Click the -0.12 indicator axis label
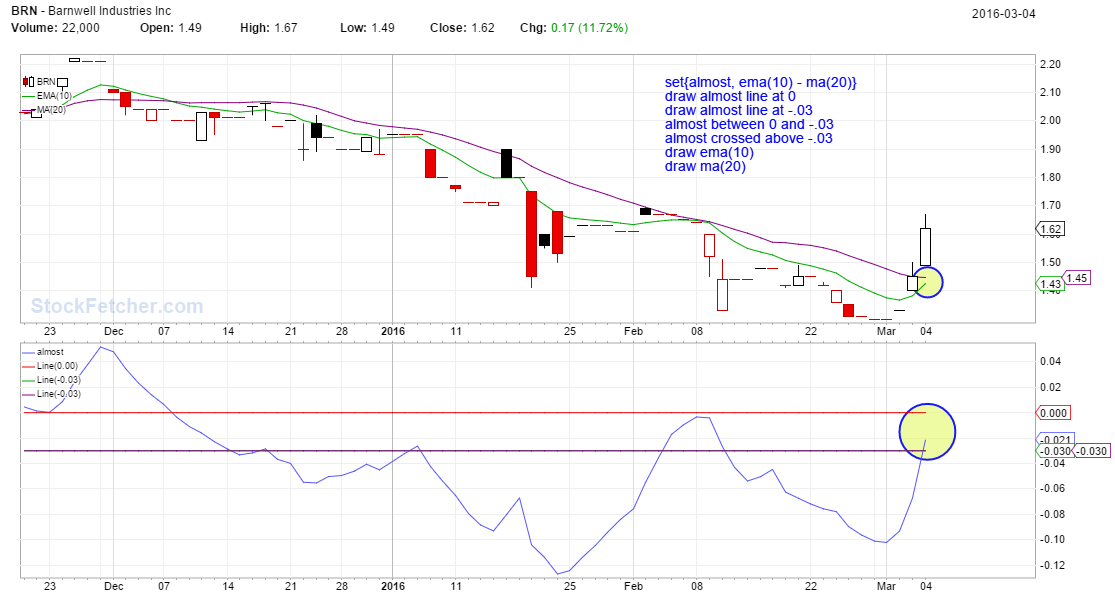This screenshot has height=593, width=1115. (x=1052, y=565)
